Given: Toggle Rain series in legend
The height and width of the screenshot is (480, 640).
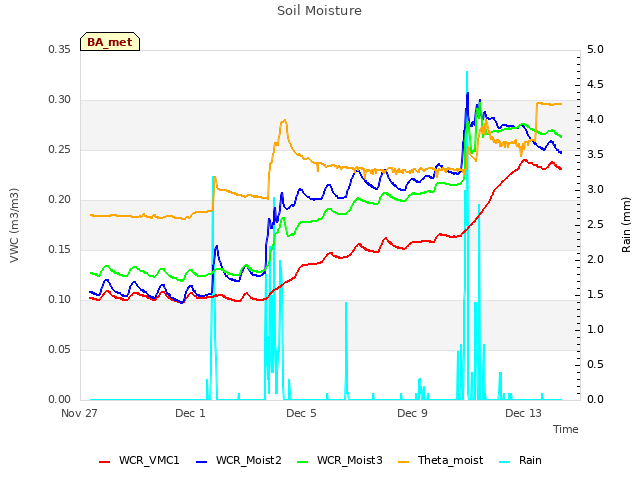Looking at the screenshot, I should (520, 460).
